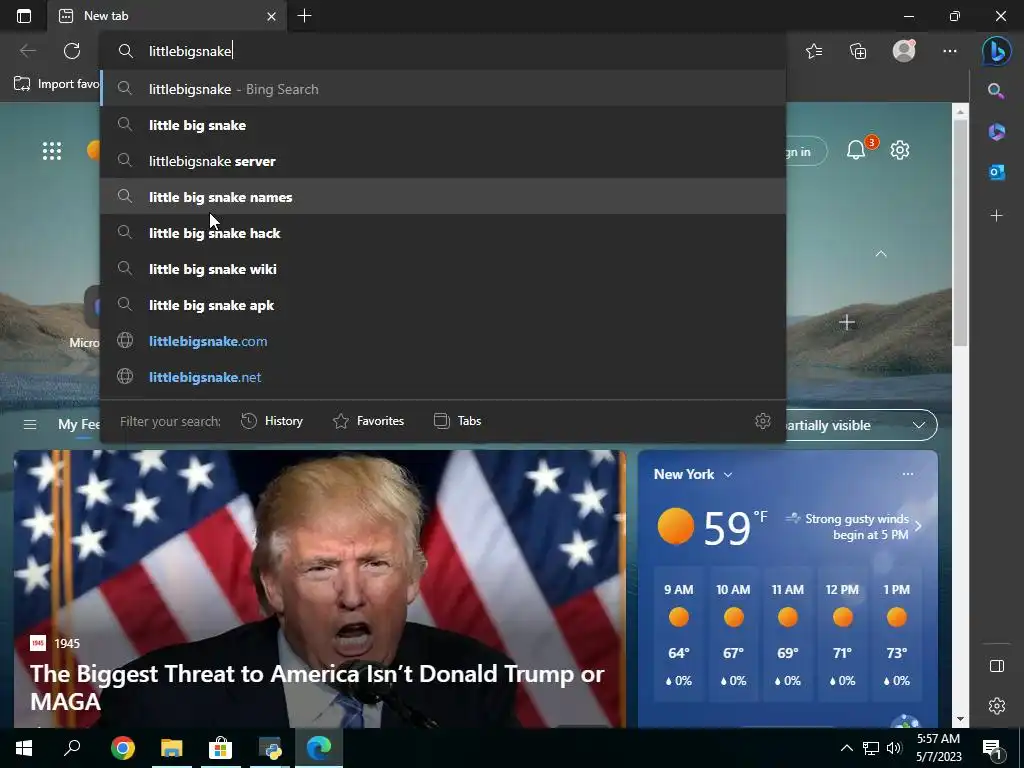Open the volume speaker tray icon

[x=894, y=748]
